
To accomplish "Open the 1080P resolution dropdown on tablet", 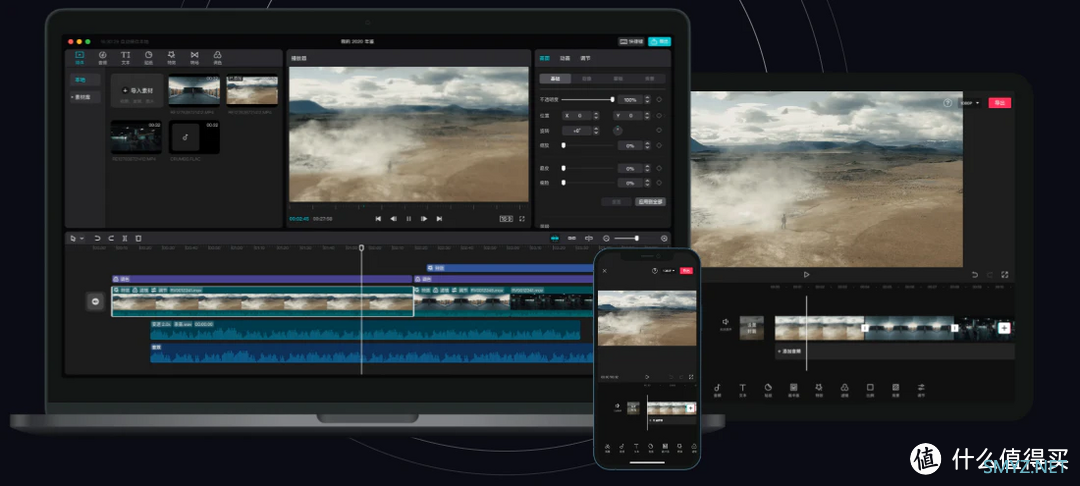I will [x=970, y=103].
